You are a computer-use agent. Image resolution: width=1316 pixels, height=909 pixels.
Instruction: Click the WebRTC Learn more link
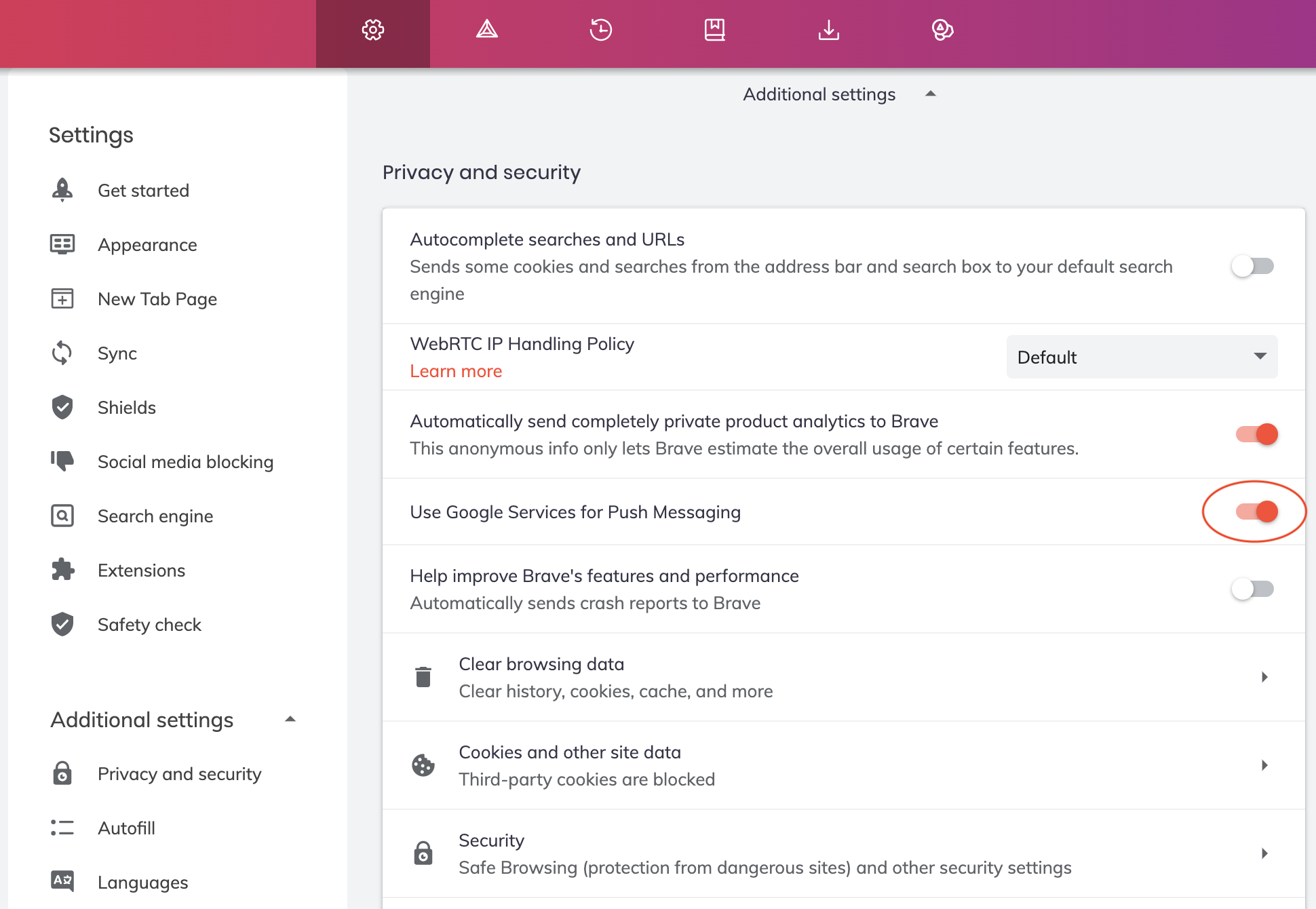pyautogui.click(x=456, y=371)
